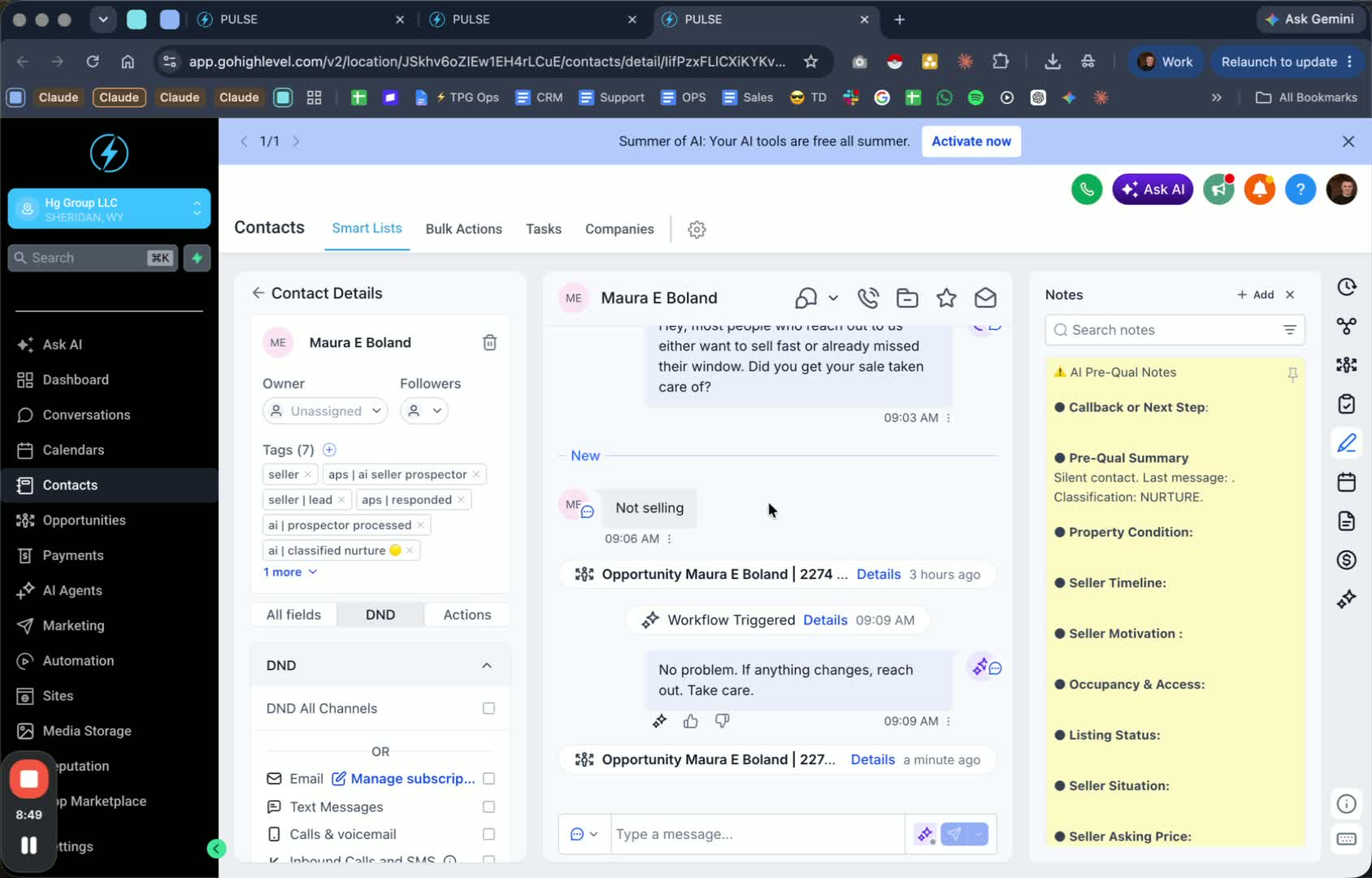1372x878 pixels.
Task: Tick the Calls & voicemail DND checkbox
Action: (x=488, y=834)
